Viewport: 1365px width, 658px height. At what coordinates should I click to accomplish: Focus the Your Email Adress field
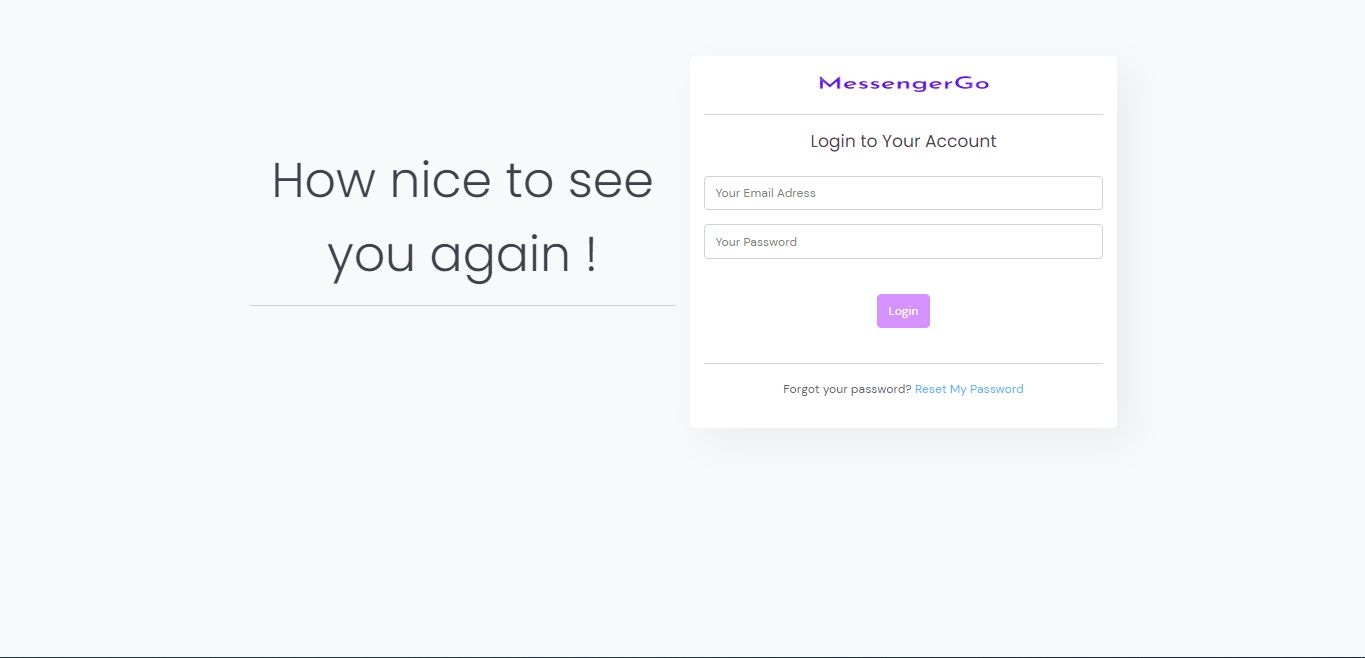[903, 193]
